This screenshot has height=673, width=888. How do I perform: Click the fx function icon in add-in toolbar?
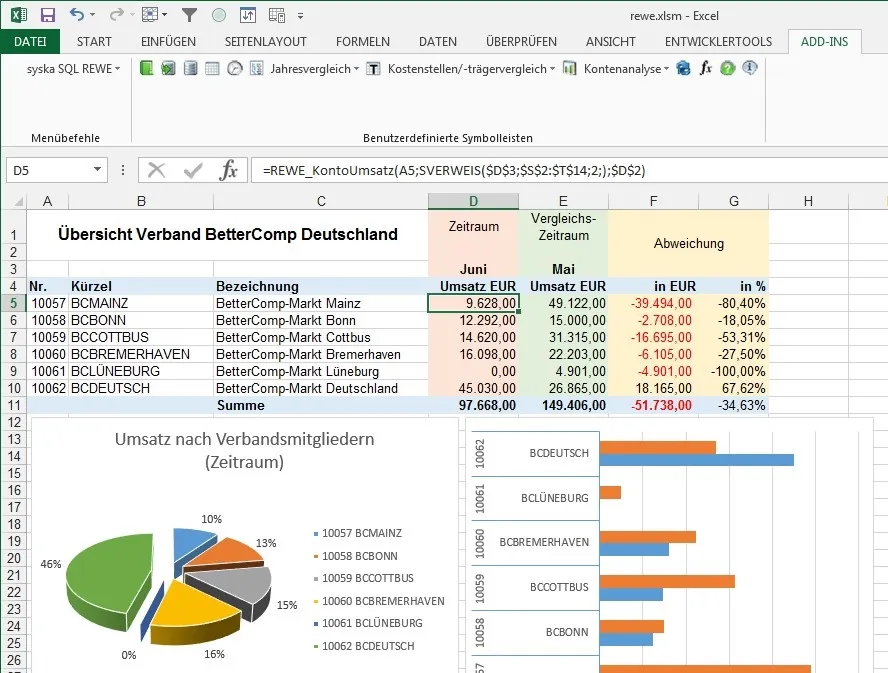point(706,69)
